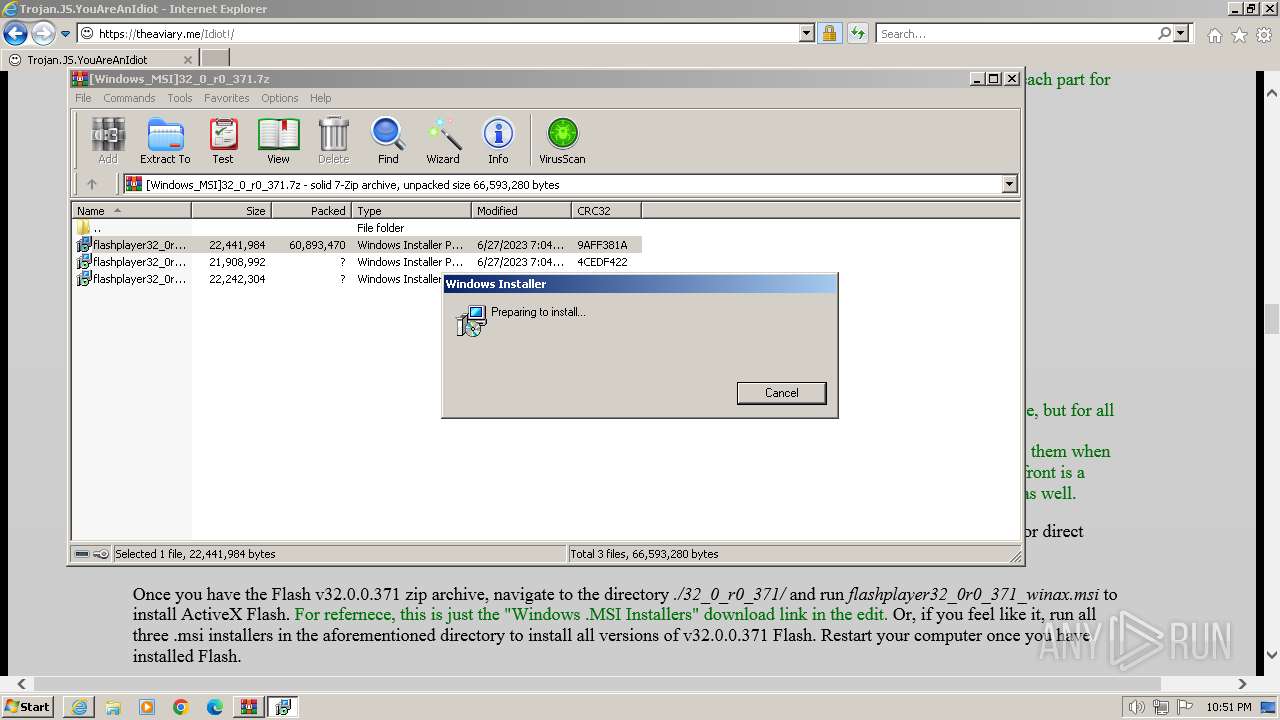The image size is (1280, 720).
Task: Open the Favorites menu in WinRAR
Action: pyautogui.click(x=227, y=98)
